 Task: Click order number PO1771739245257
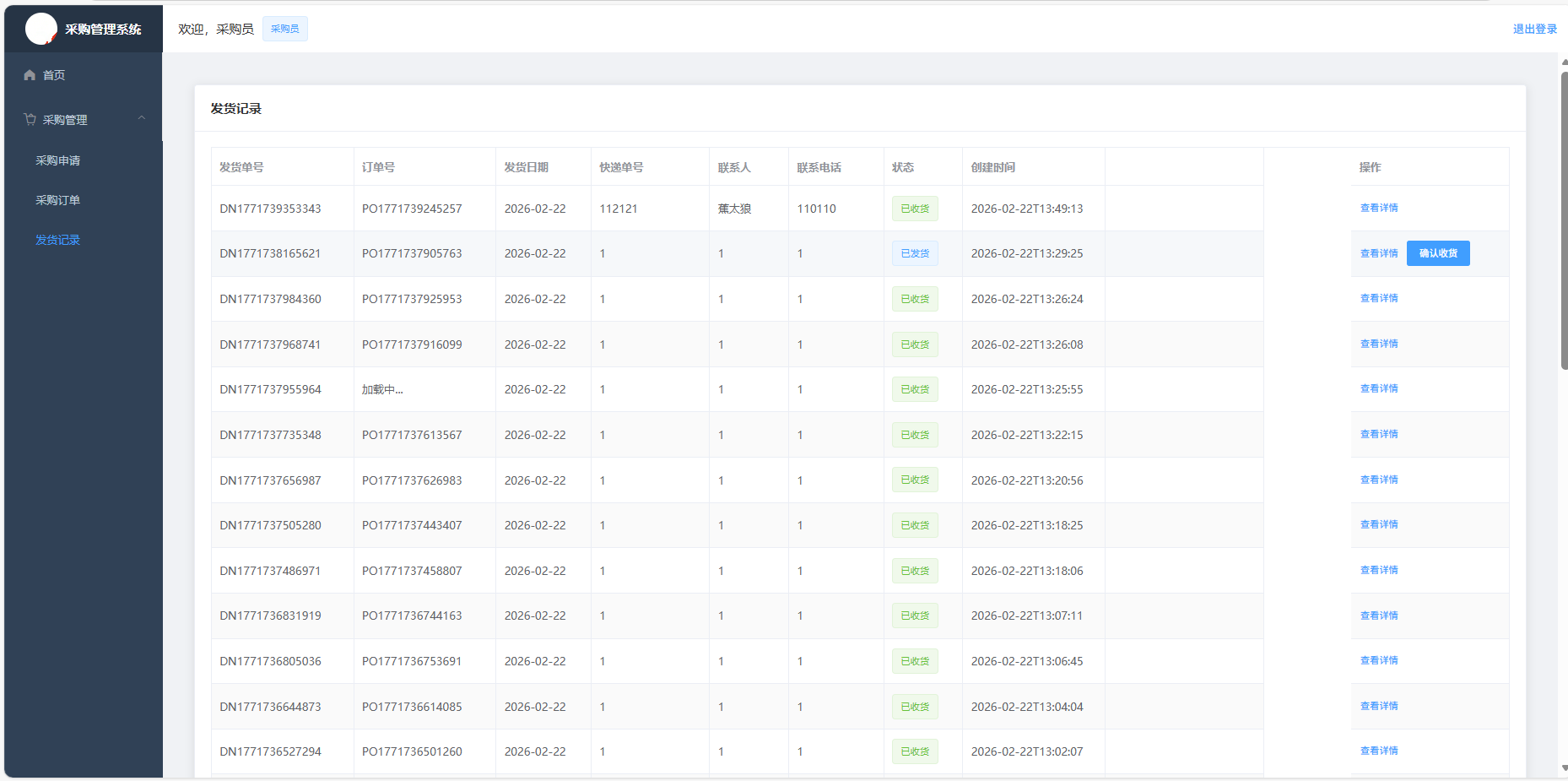(412, 209)
